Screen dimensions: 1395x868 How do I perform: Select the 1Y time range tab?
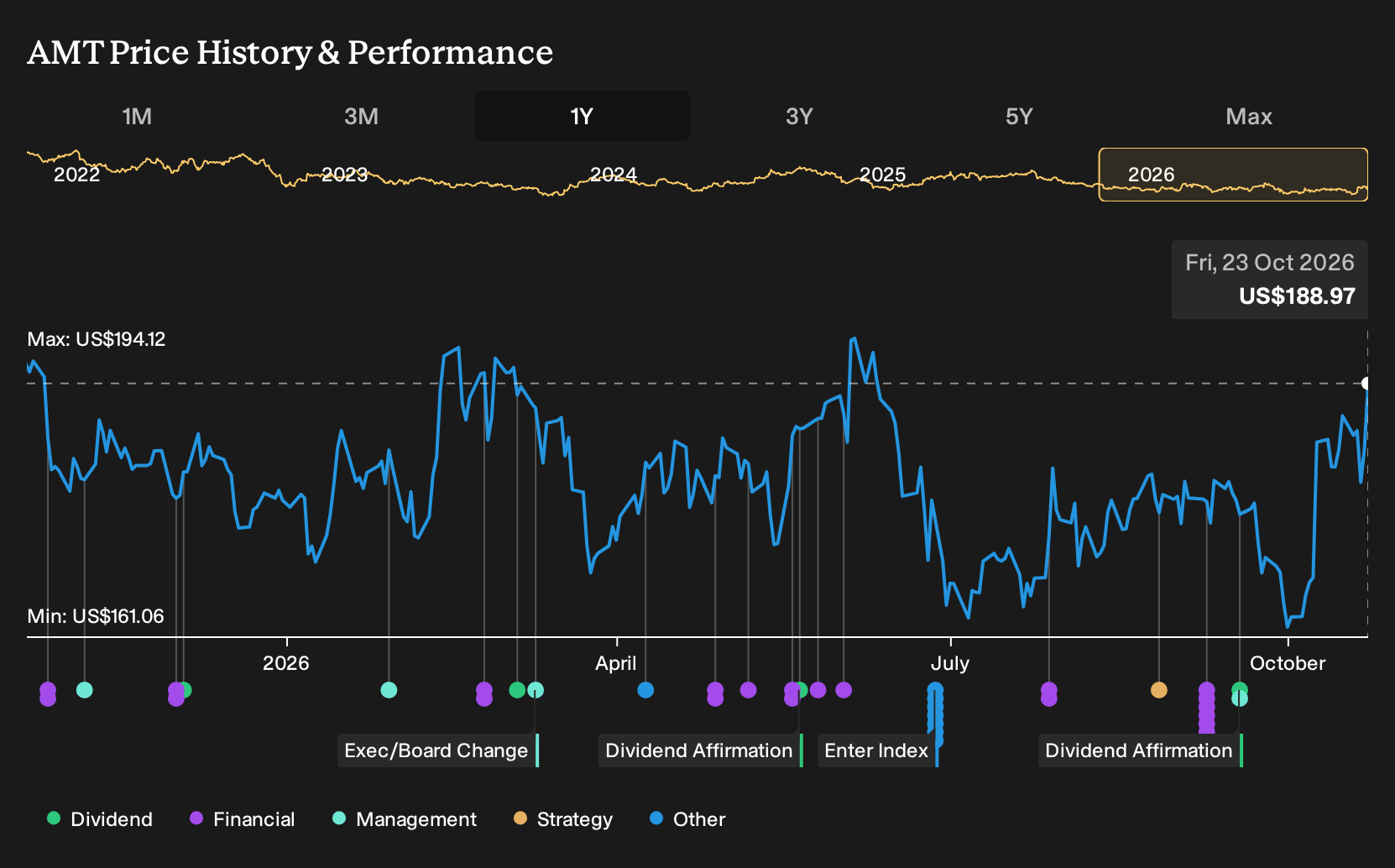(583, 116)
